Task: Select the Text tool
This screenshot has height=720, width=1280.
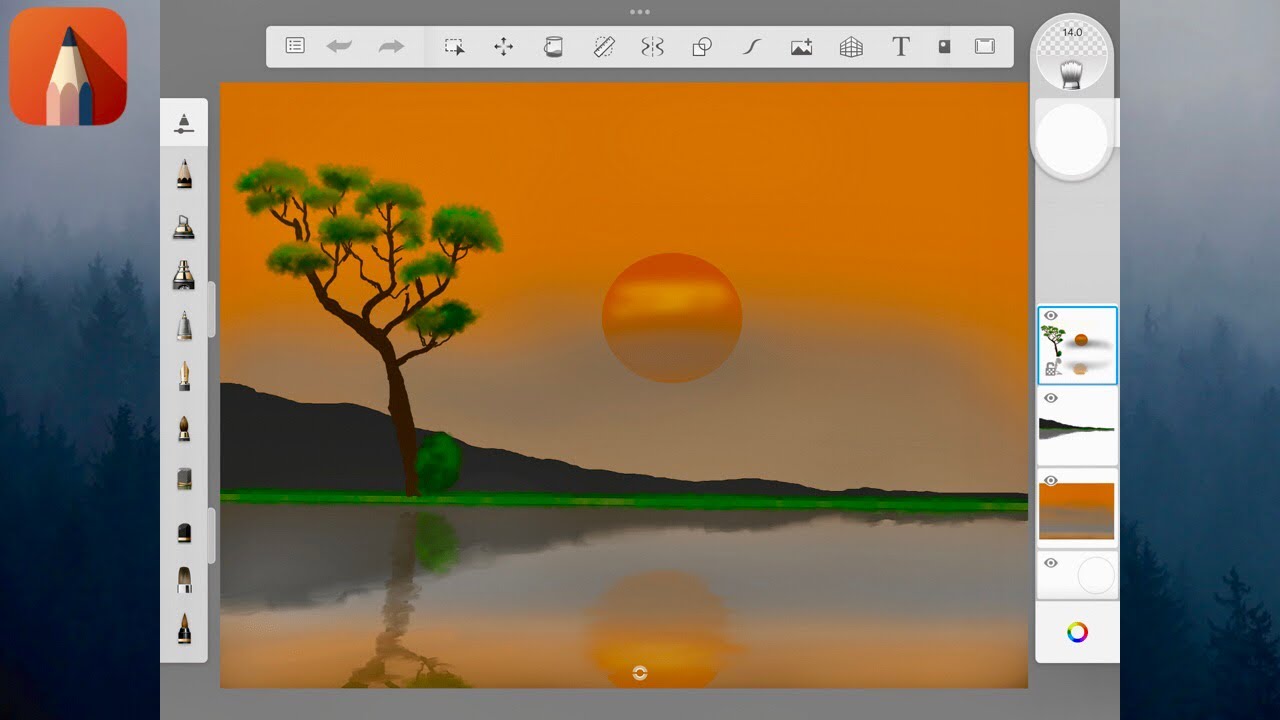Action: pos(901,47)
